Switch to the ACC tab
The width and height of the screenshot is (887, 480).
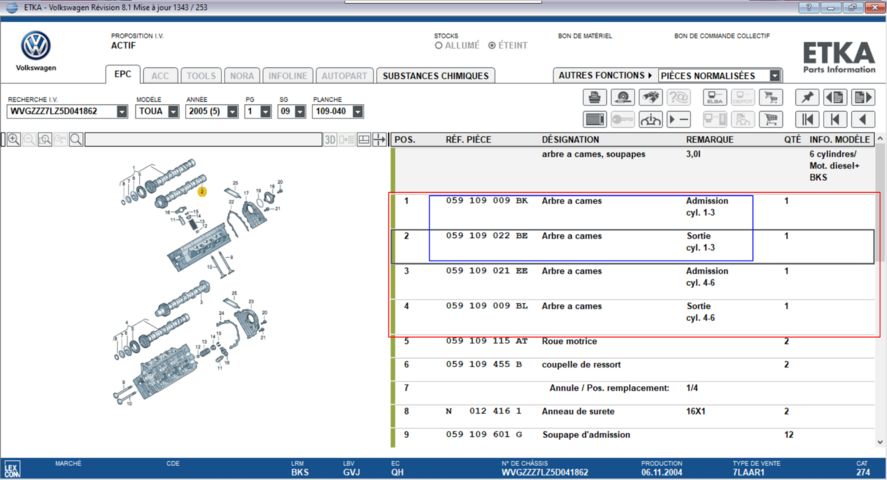click(160, 76)
